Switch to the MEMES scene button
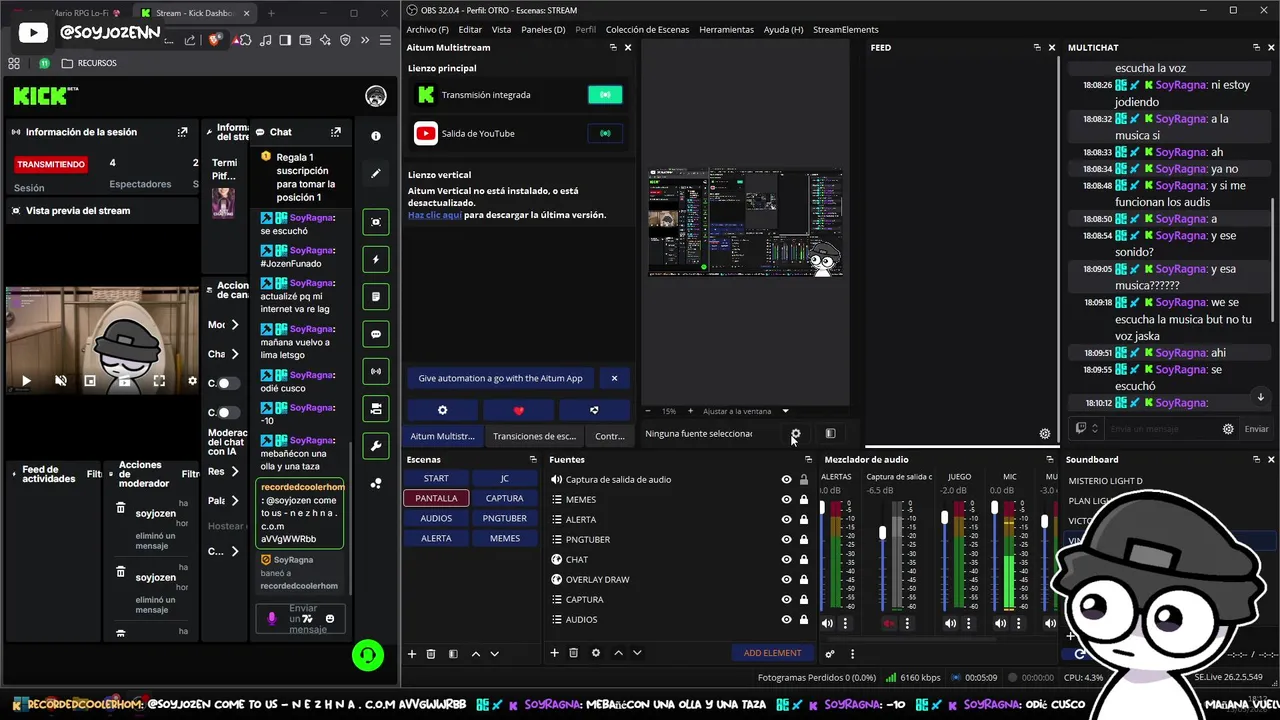 click(504, 538)
